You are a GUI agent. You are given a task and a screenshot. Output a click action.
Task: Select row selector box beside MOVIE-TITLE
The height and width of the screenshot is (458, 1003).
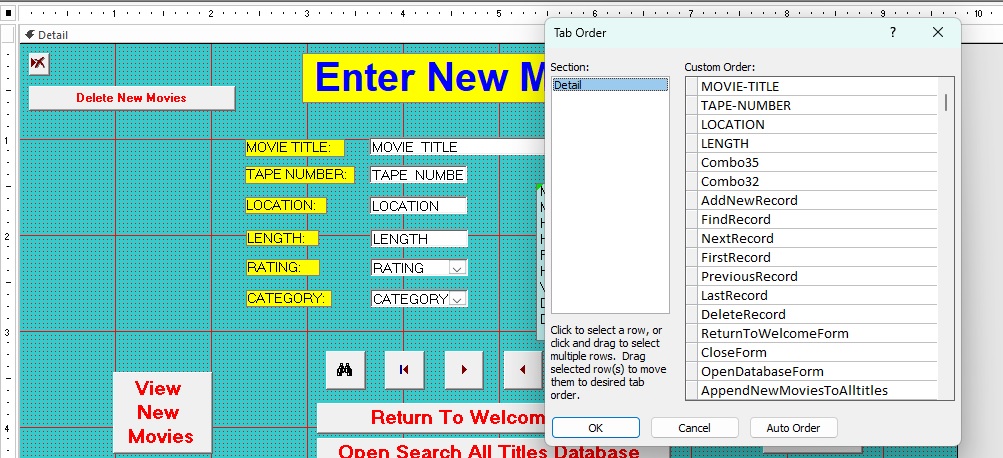pyautogui.click(x=691, y=86)
